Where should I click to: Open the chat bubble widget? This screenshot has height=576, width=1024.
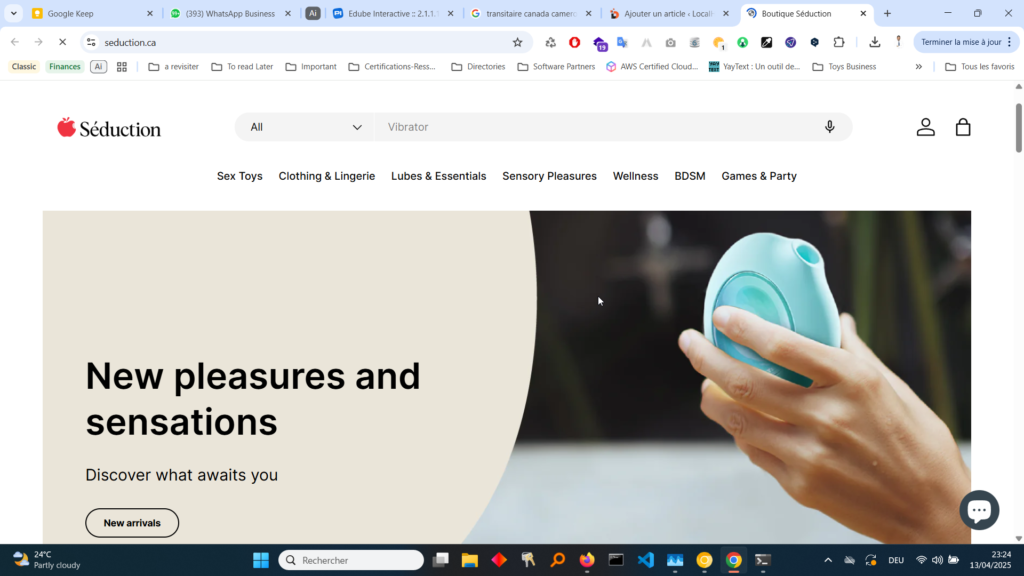point(979,510)
